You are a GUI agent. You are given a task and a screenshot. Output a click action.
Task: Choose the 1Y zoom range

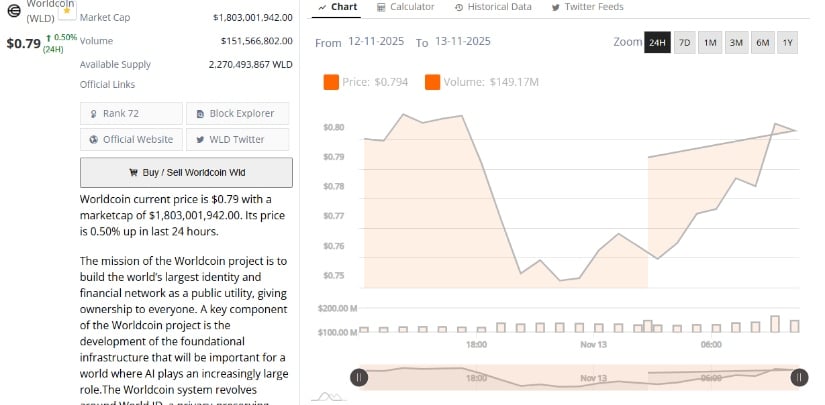pos(788,43)
